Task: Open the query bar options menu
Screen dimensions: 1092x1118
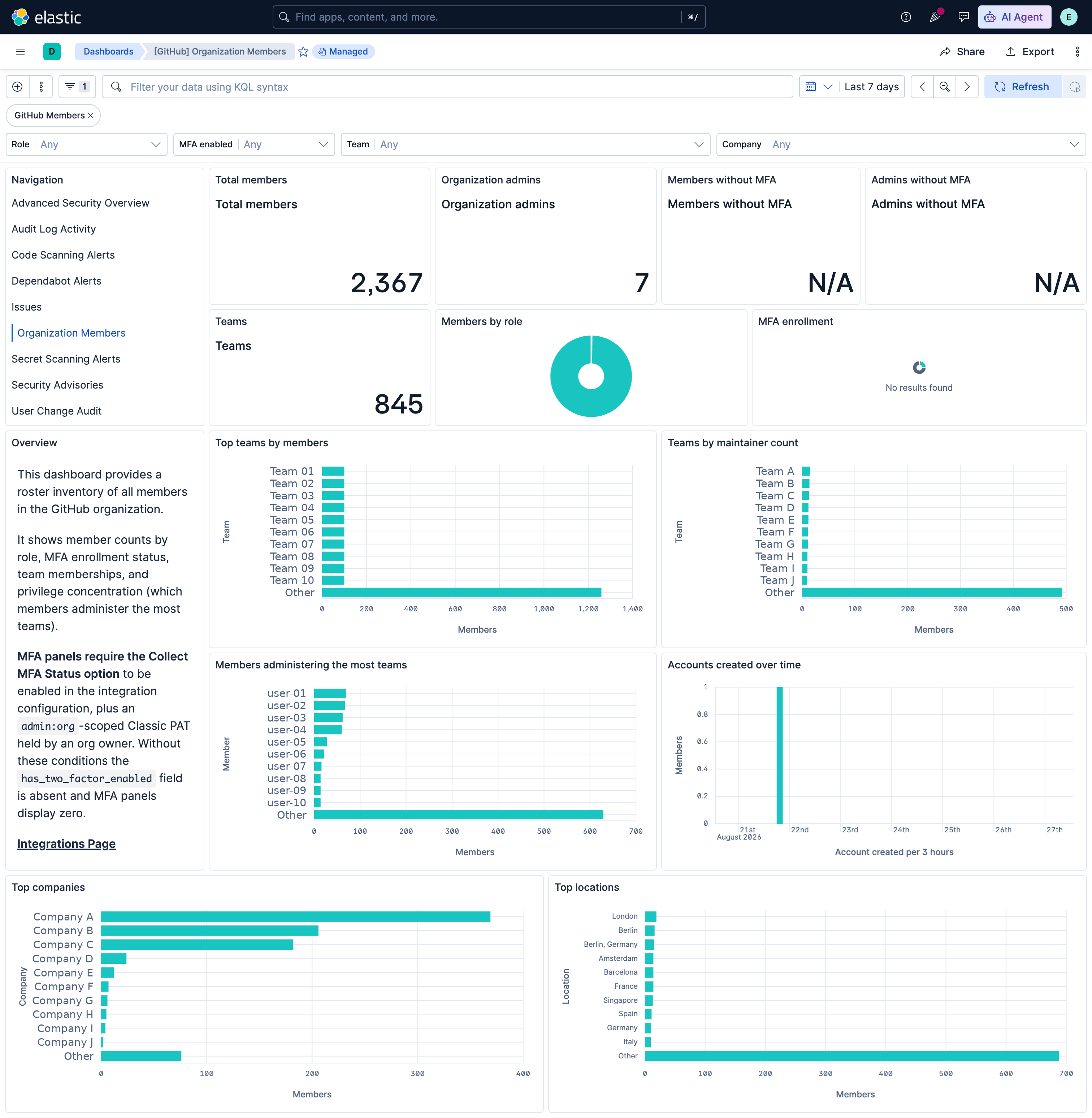Action: coord(41,87)
